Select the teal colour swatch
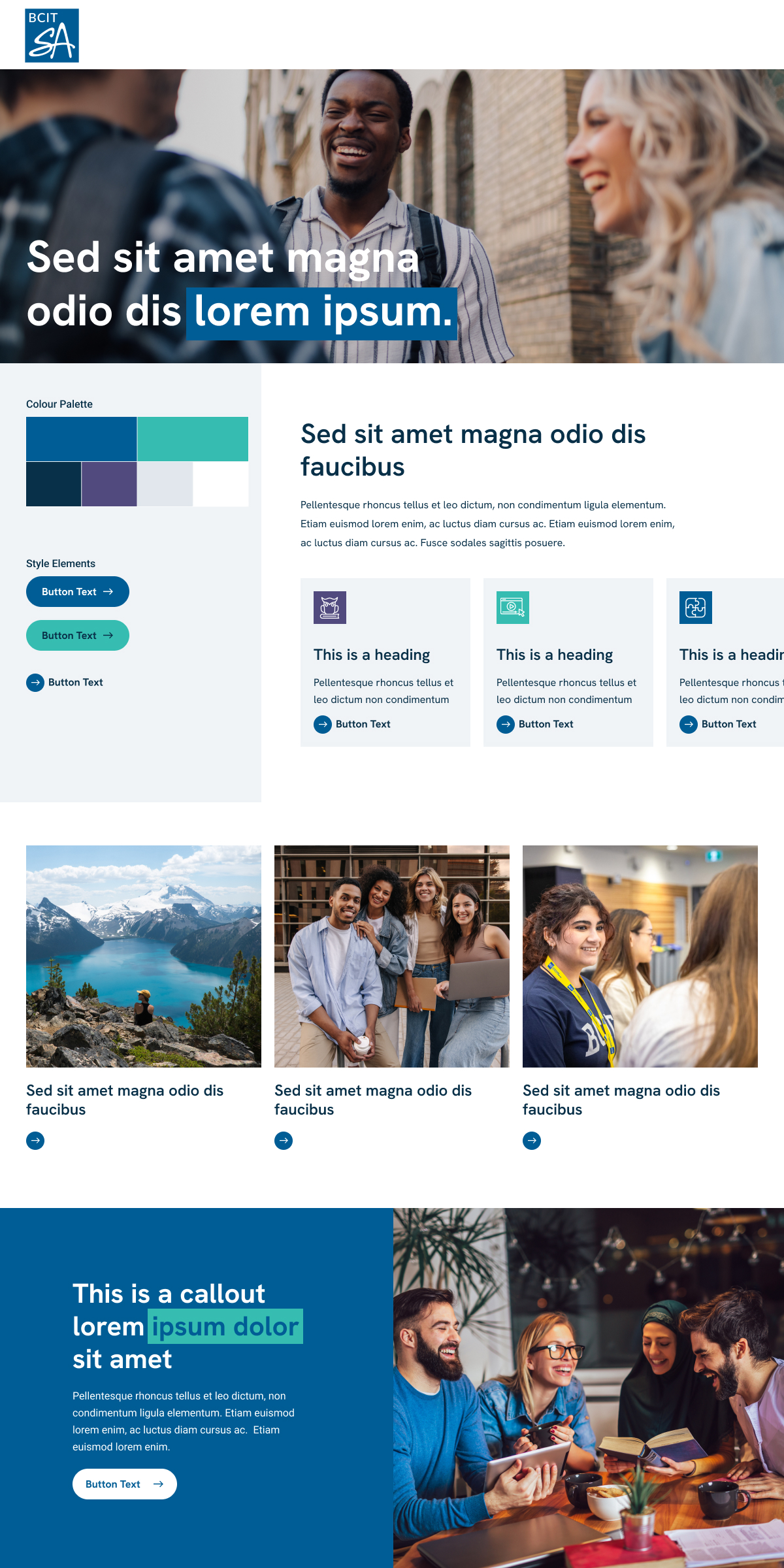Screen dimensions: 784x1568 pyautogui.click(x=193, y=439)
